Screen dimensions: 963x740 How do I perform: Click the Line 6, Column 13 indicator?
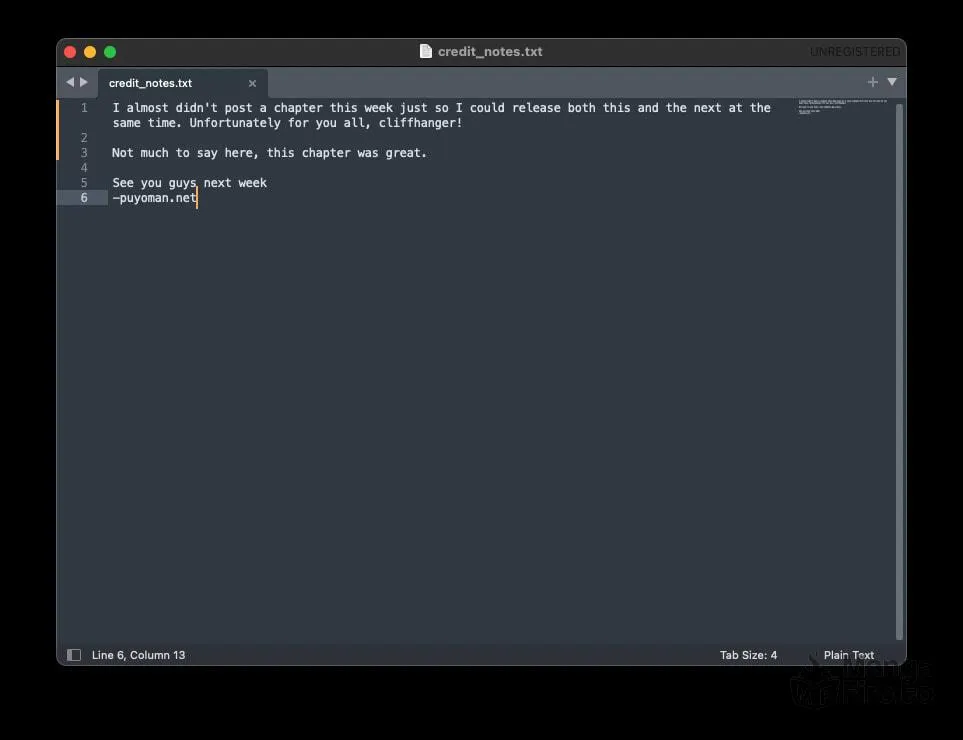tap(138, 655)
